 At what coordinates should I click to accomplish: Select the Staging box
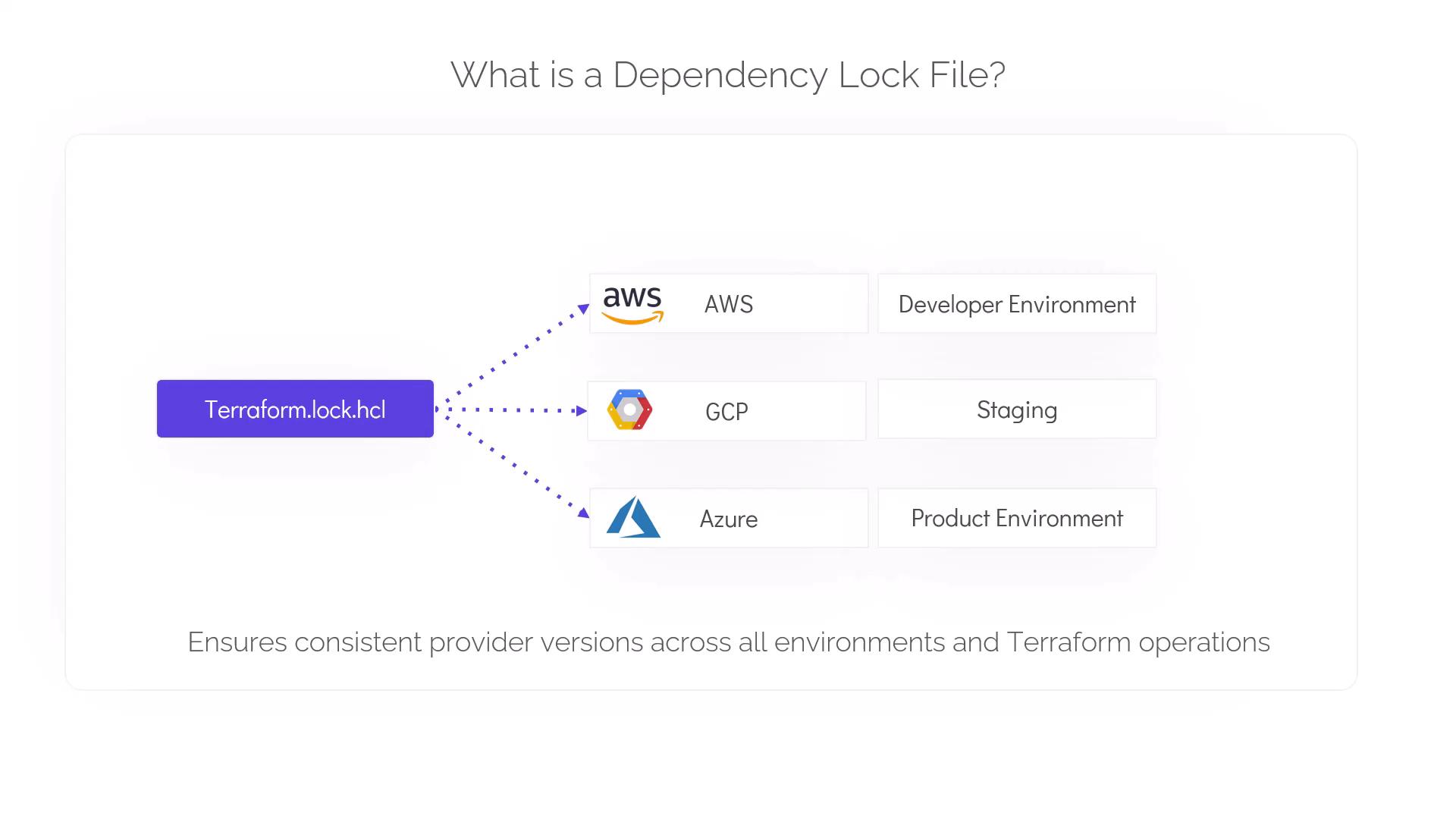pos(1016,409)
